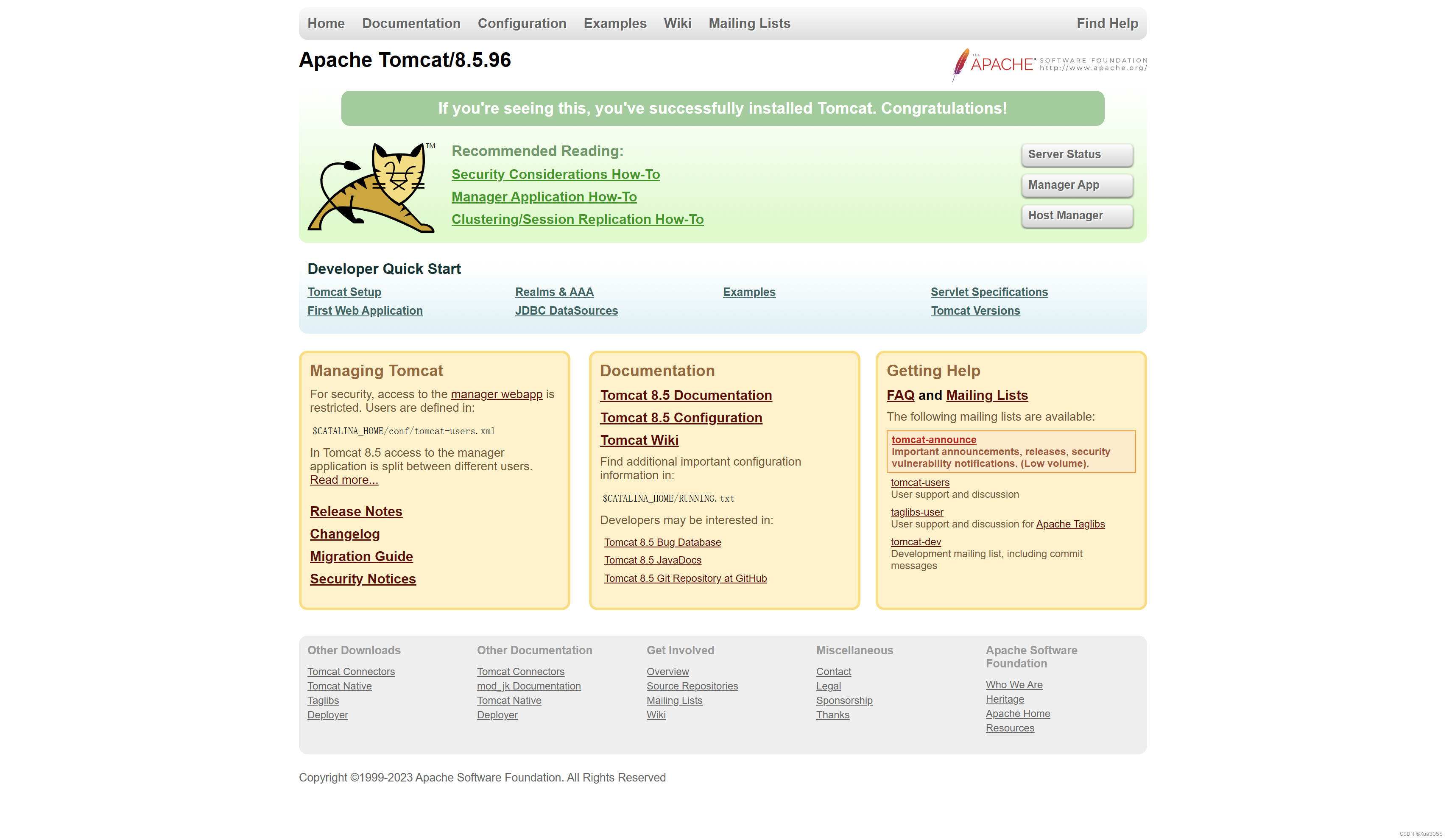Click the Tomcat cat mascot logo

coord(372,187)
